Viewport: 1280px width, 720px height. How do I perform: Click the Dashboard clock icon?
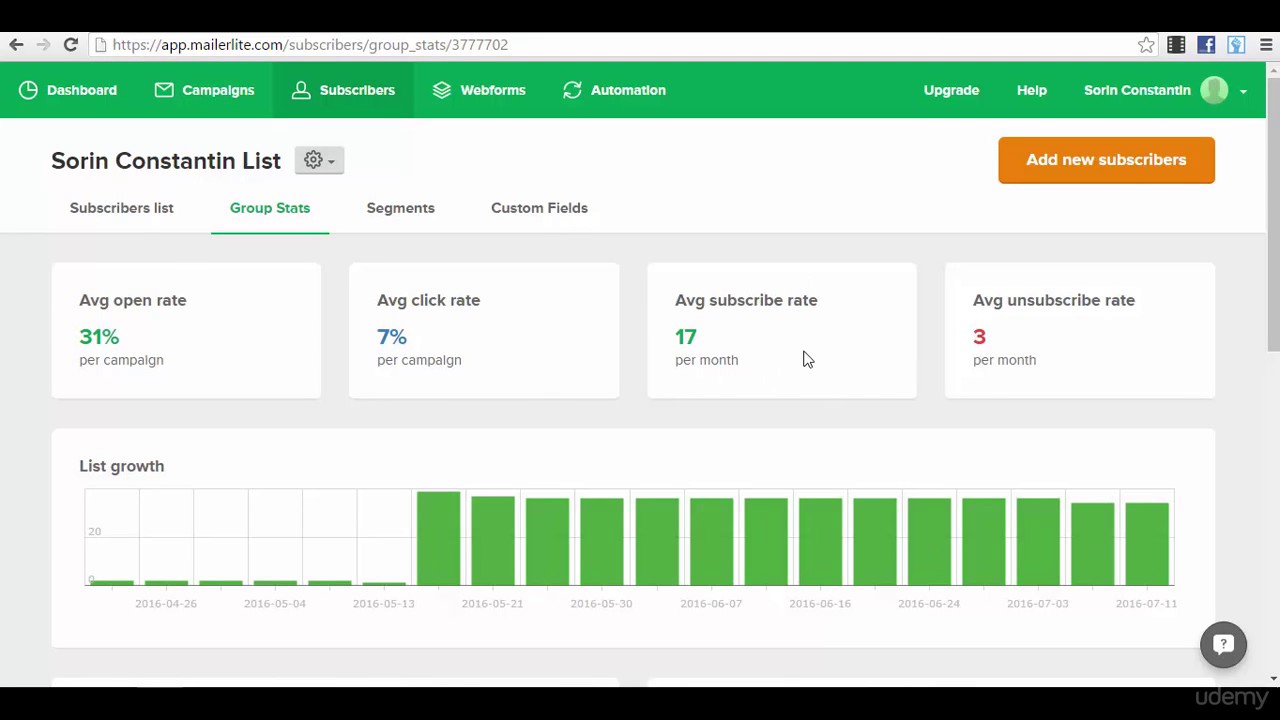(28, 90)
